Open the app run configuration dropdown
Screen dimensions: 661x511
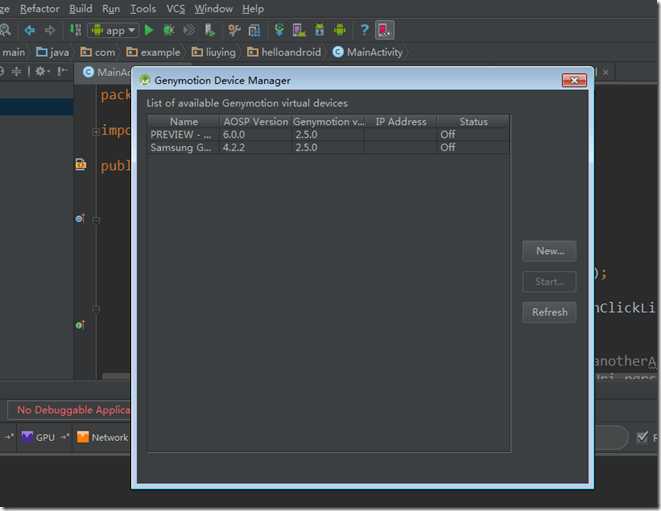113,30
